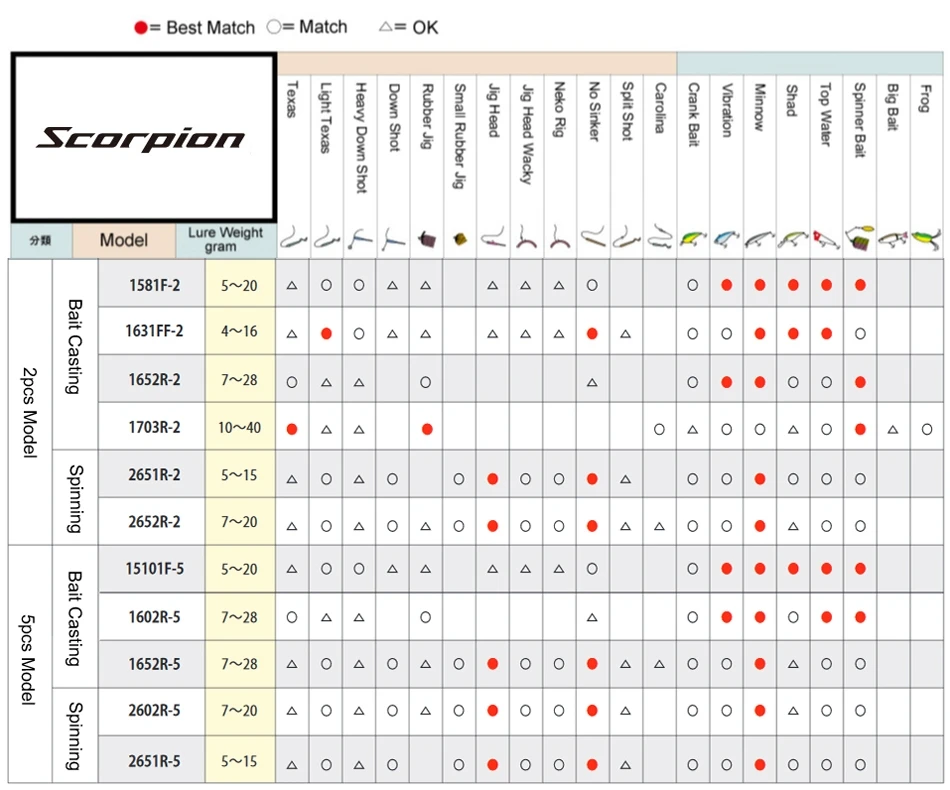
Task: Click the Crank Bait column header text
Action: click(693, 115)
